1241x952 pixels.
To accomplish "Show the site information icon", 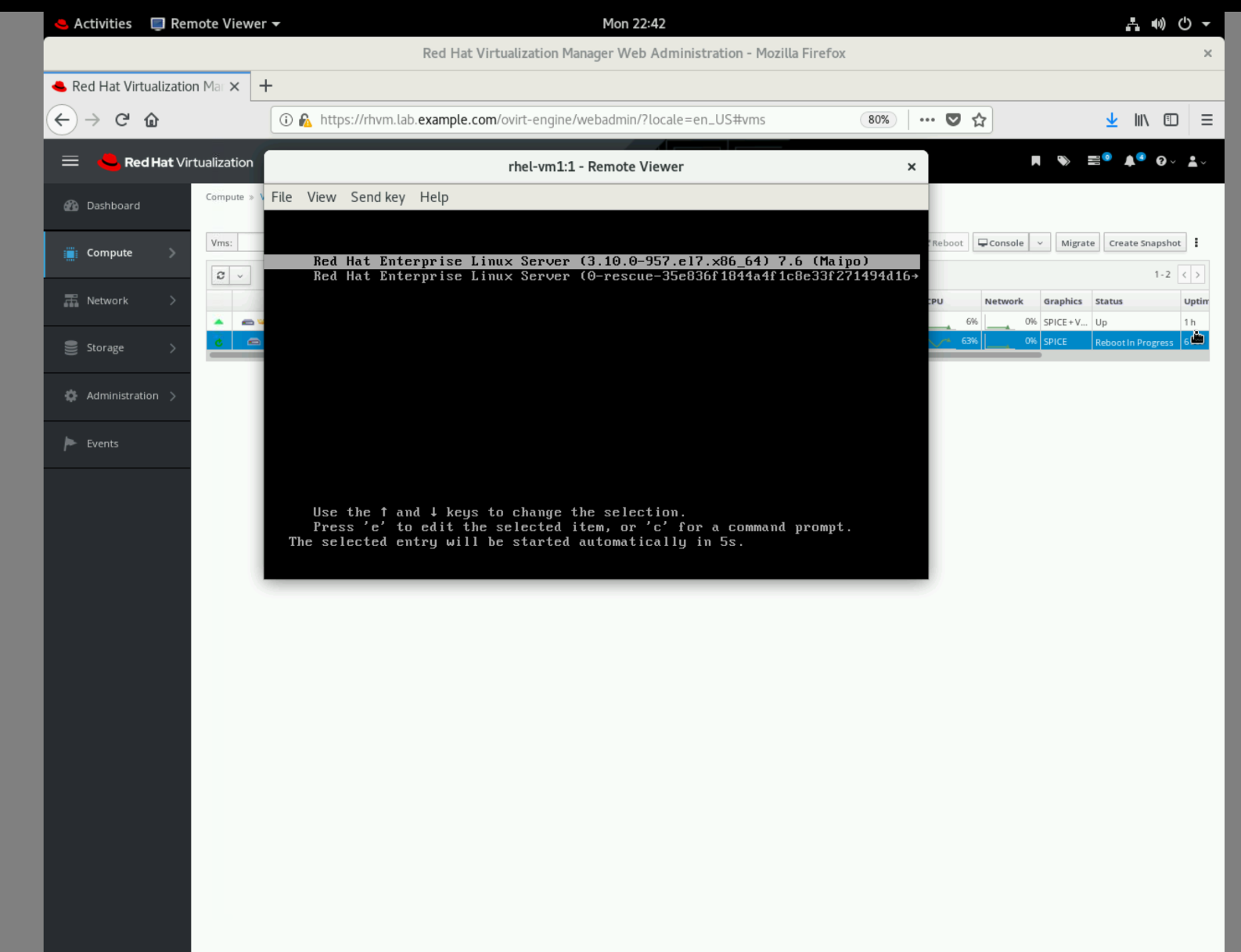I will click(286, 120).
